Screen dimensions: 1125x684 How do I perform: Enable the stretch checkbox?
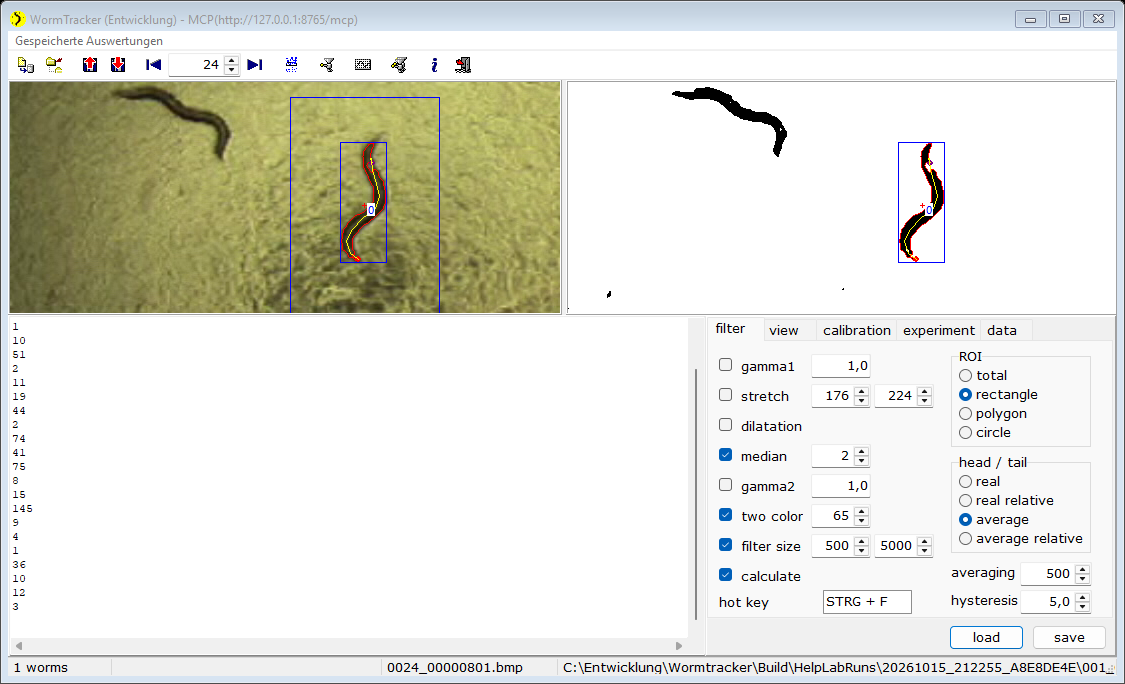tap(725, 395)
